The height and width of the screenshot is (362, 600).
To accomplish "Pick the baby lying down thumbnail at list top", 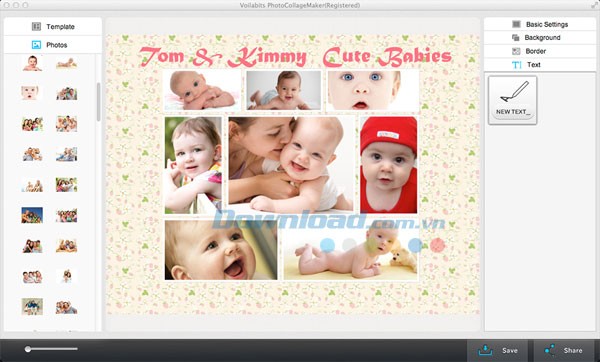I will click(x=67, y=63).
